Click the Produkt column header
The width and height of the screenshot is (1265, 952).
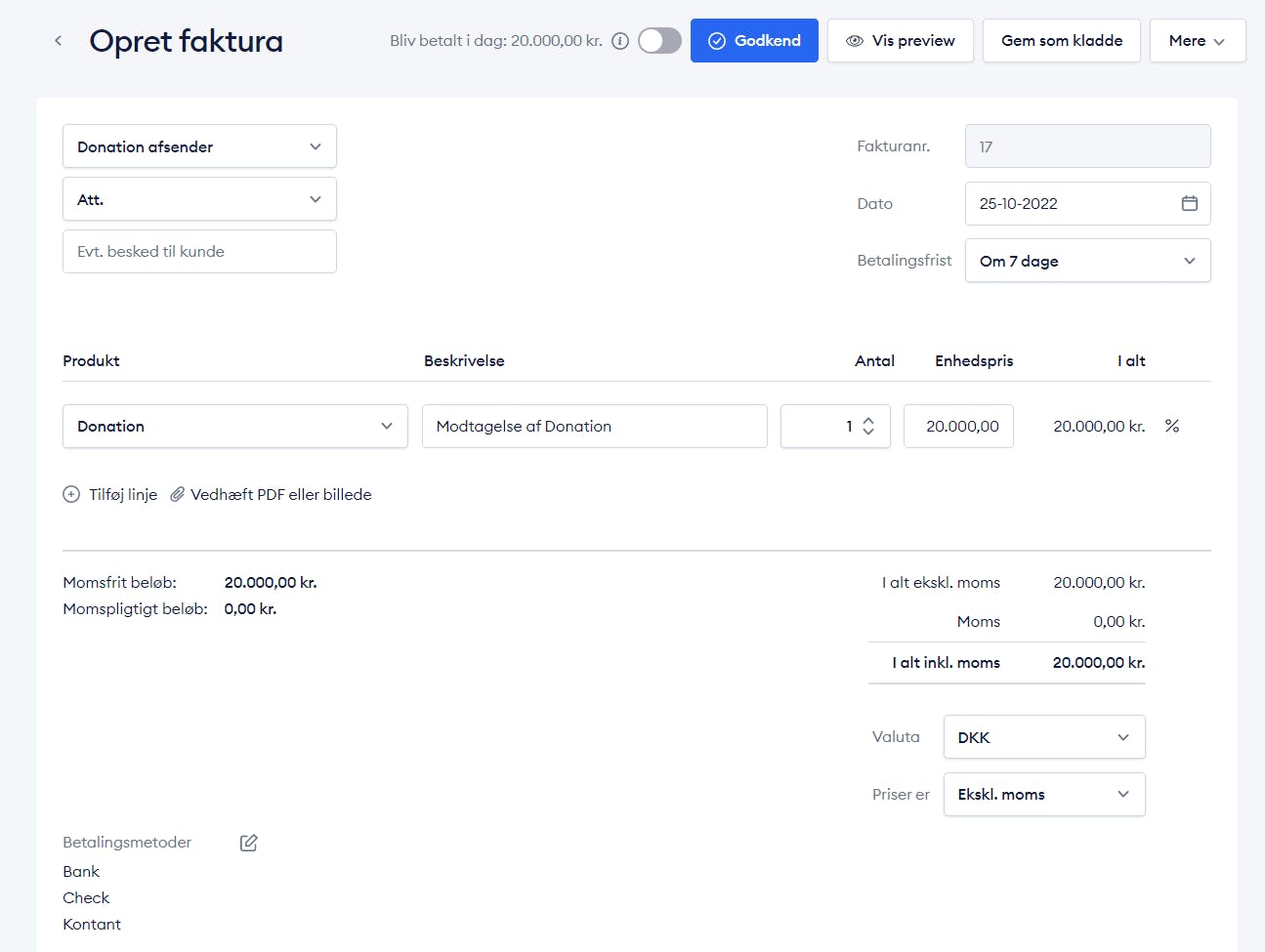tap(91, 361)
